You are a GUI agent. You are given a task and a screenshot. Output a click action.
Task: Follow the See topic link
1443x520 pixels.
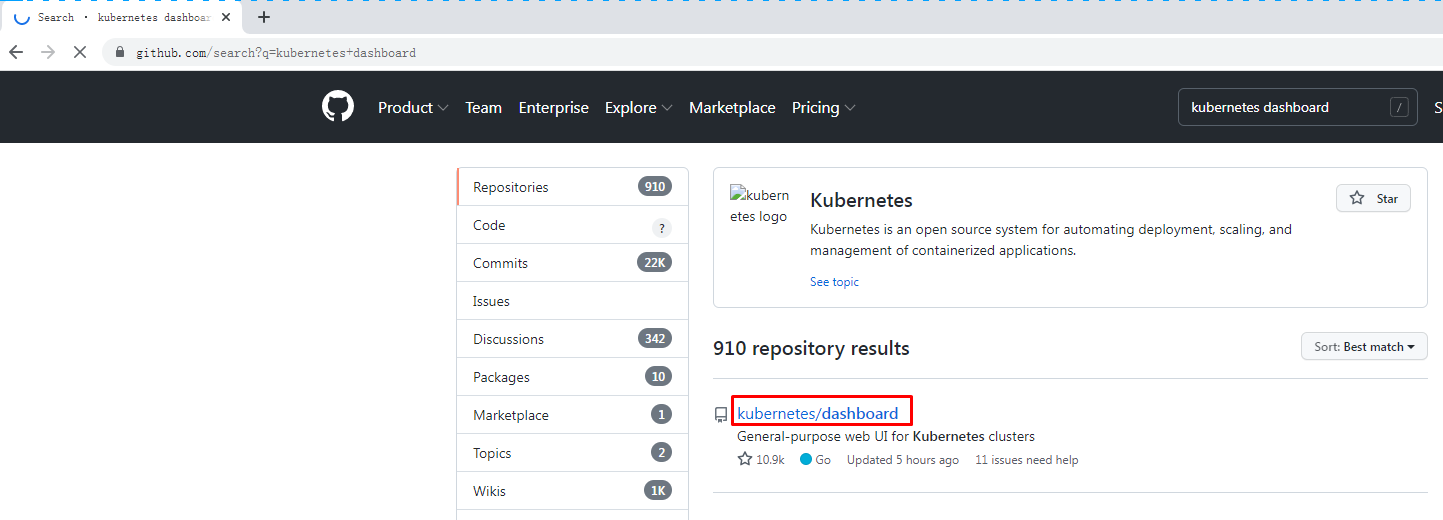834,282
